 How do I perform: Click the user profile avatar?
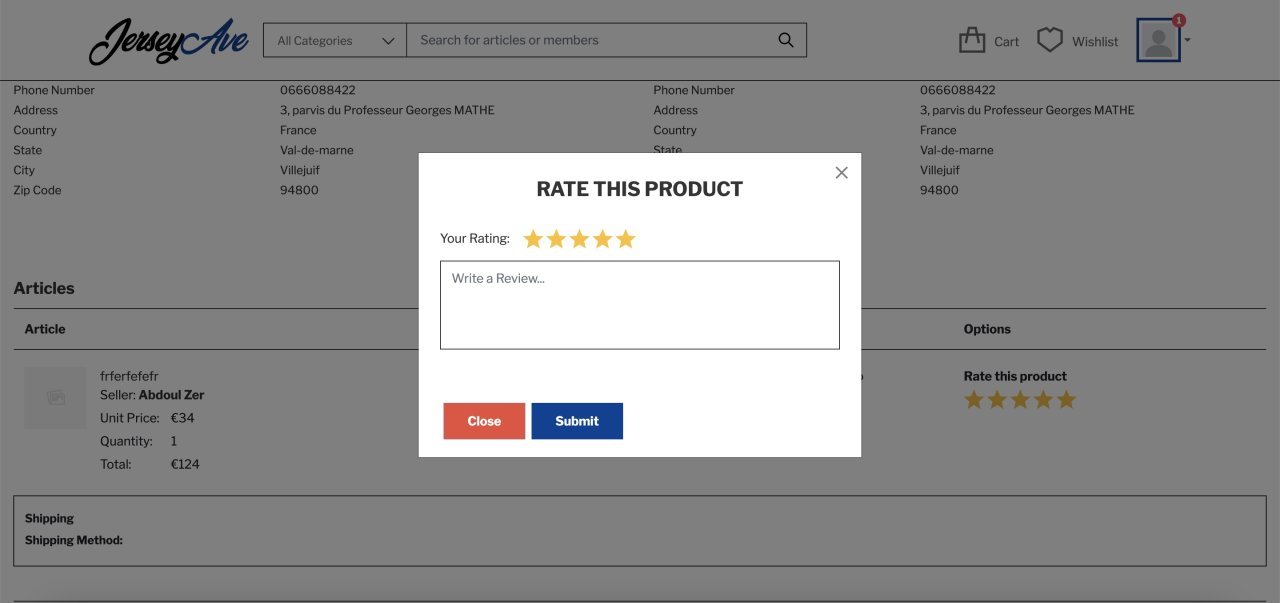tap(1158, 41)
